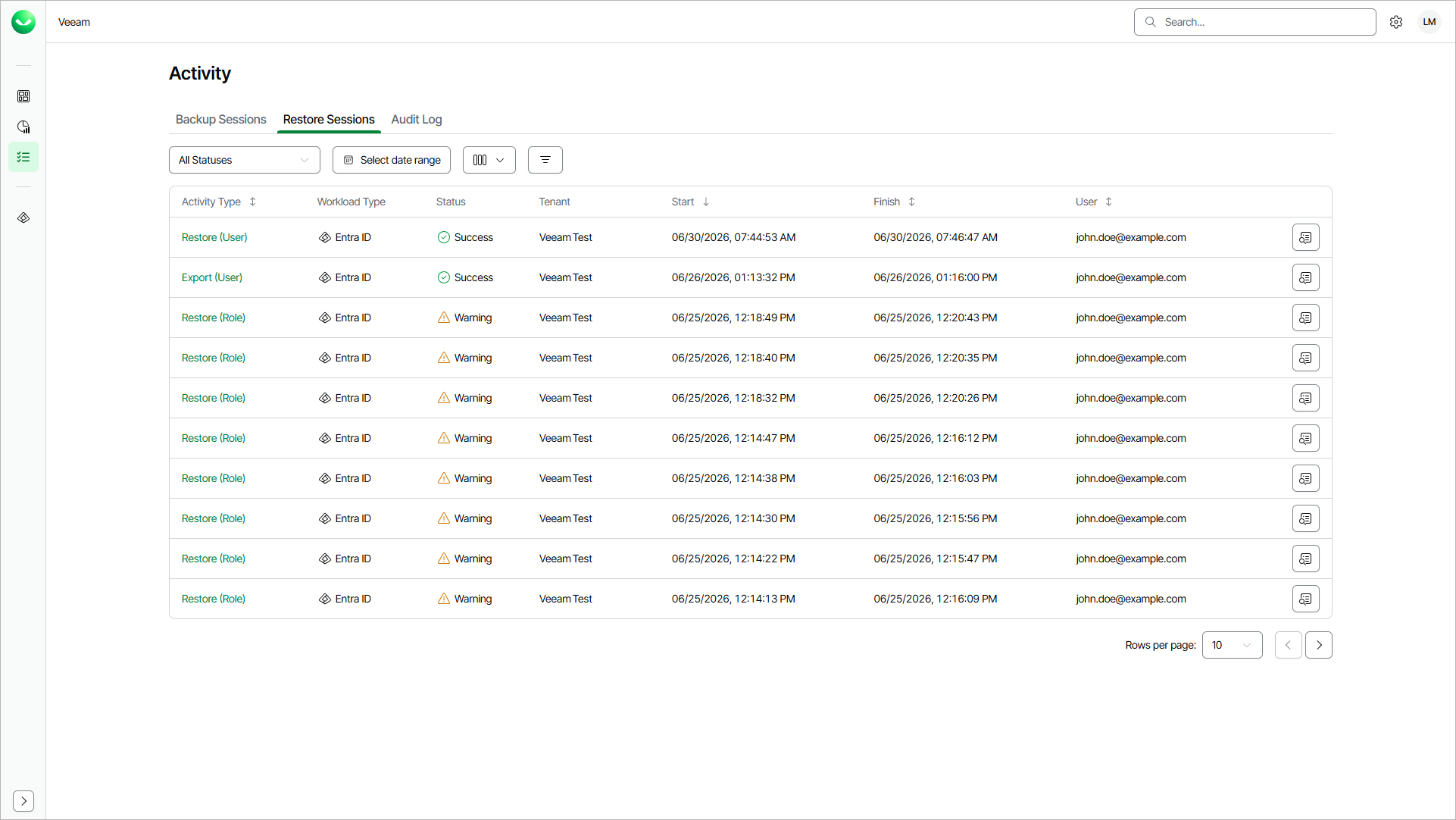This screenshot has height=820, width=1456.
Task: View details icon for Restore (User) row
Action: tap(1305, 237)
